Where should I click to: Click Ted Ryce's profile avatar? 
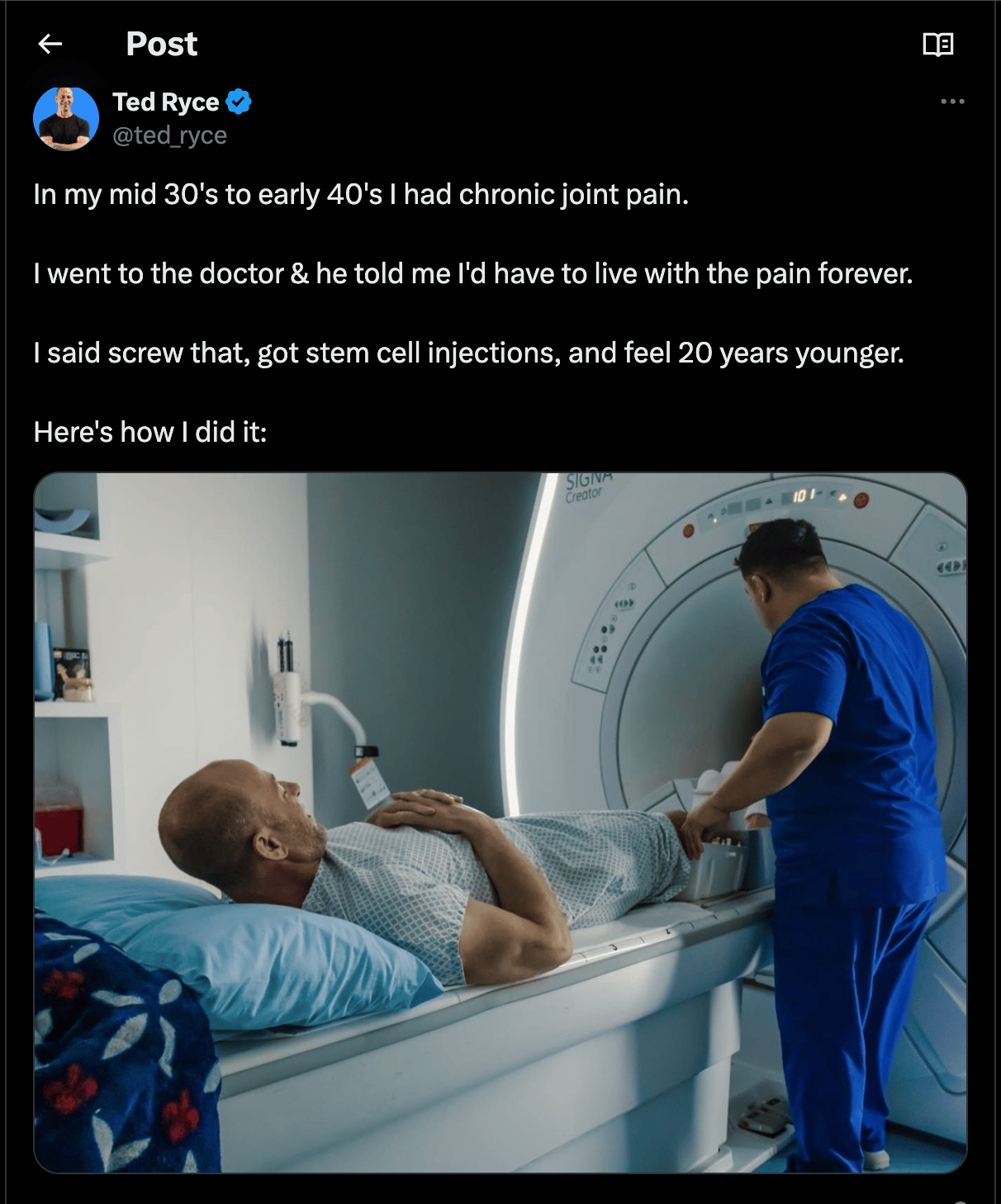coord(66,118)
